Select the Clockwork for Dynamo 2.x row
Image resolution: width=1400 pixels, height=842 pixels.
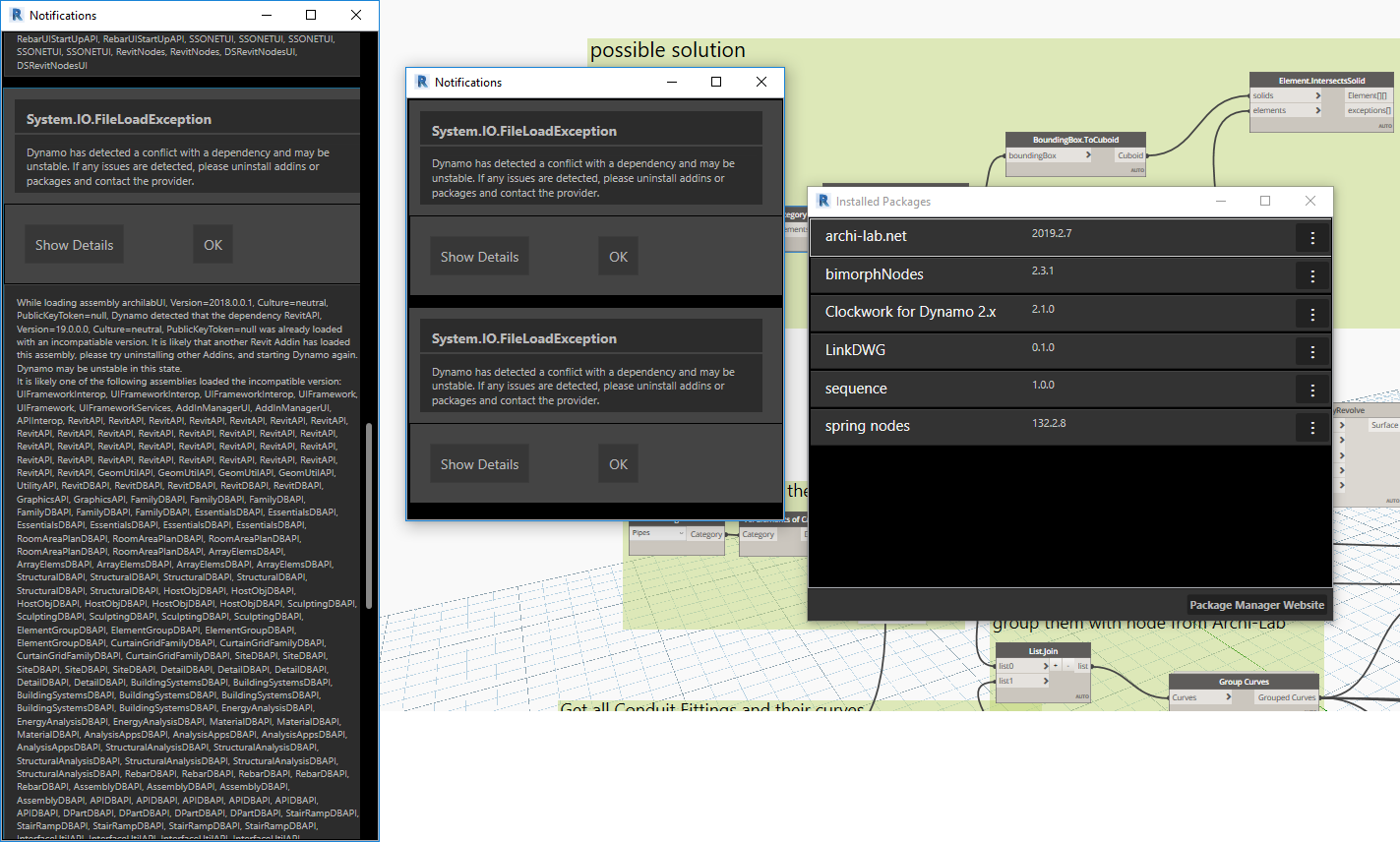click(1069, 313)
